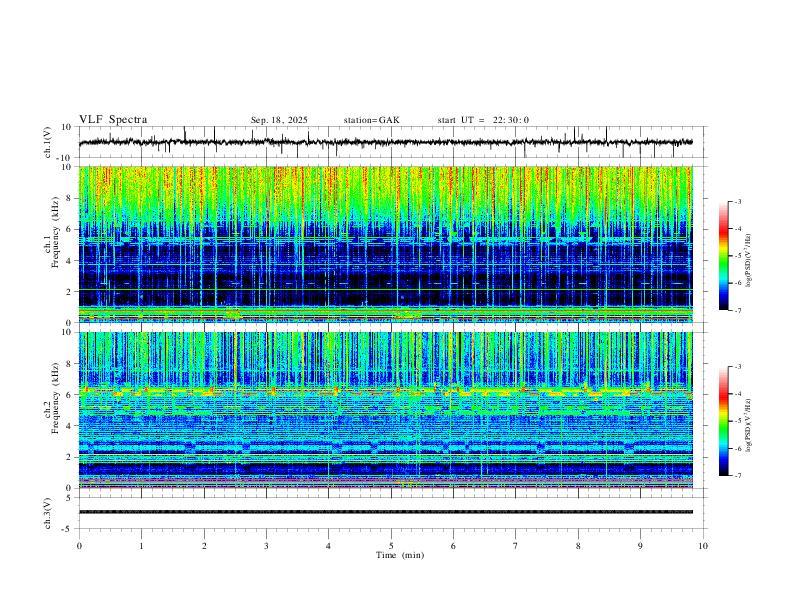Click the "3" tick on the Time axis
792x612 pixels.
tap(266, 546)
